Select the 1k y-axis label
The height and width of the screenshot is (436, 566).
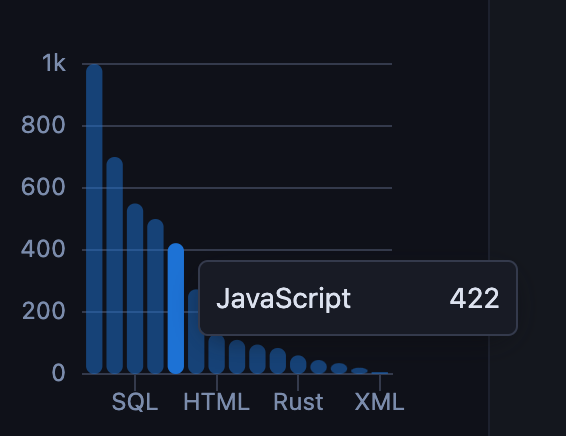(54, 64)
